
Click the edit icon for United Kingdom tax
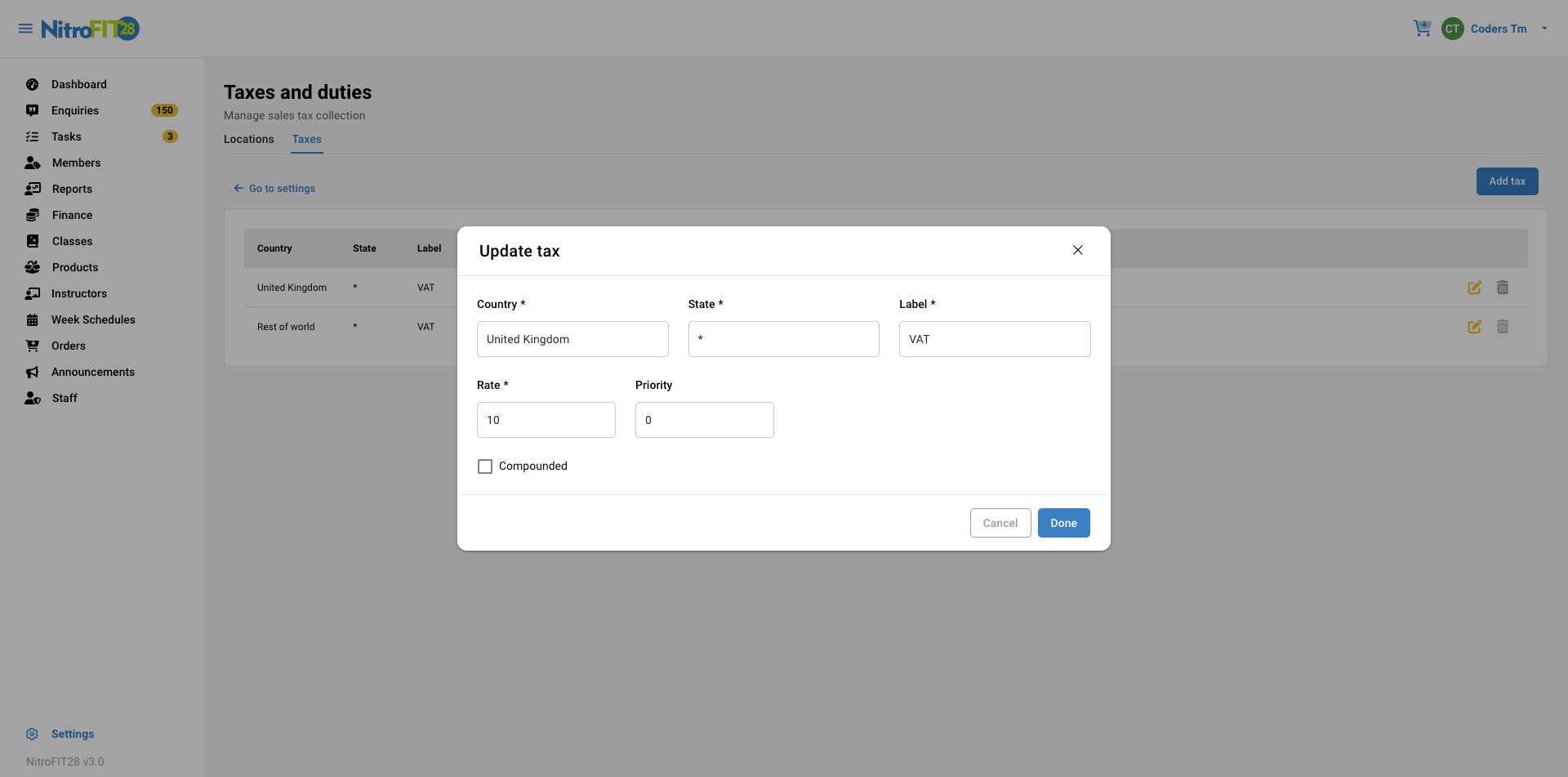coord(1474,288)
